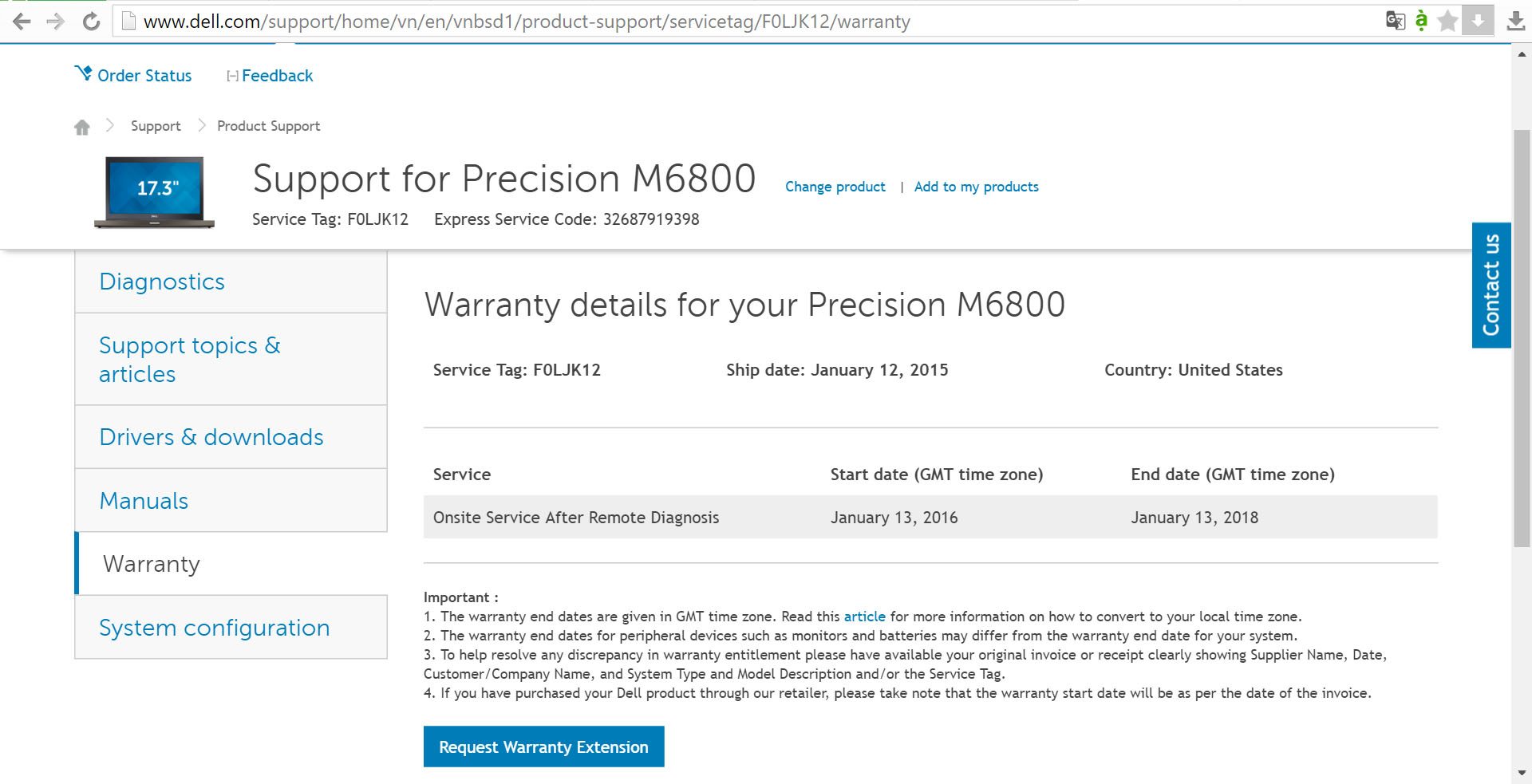This screenshot has width=1532, height=784.
Task: Open the Feedback link
Action: 277,76
